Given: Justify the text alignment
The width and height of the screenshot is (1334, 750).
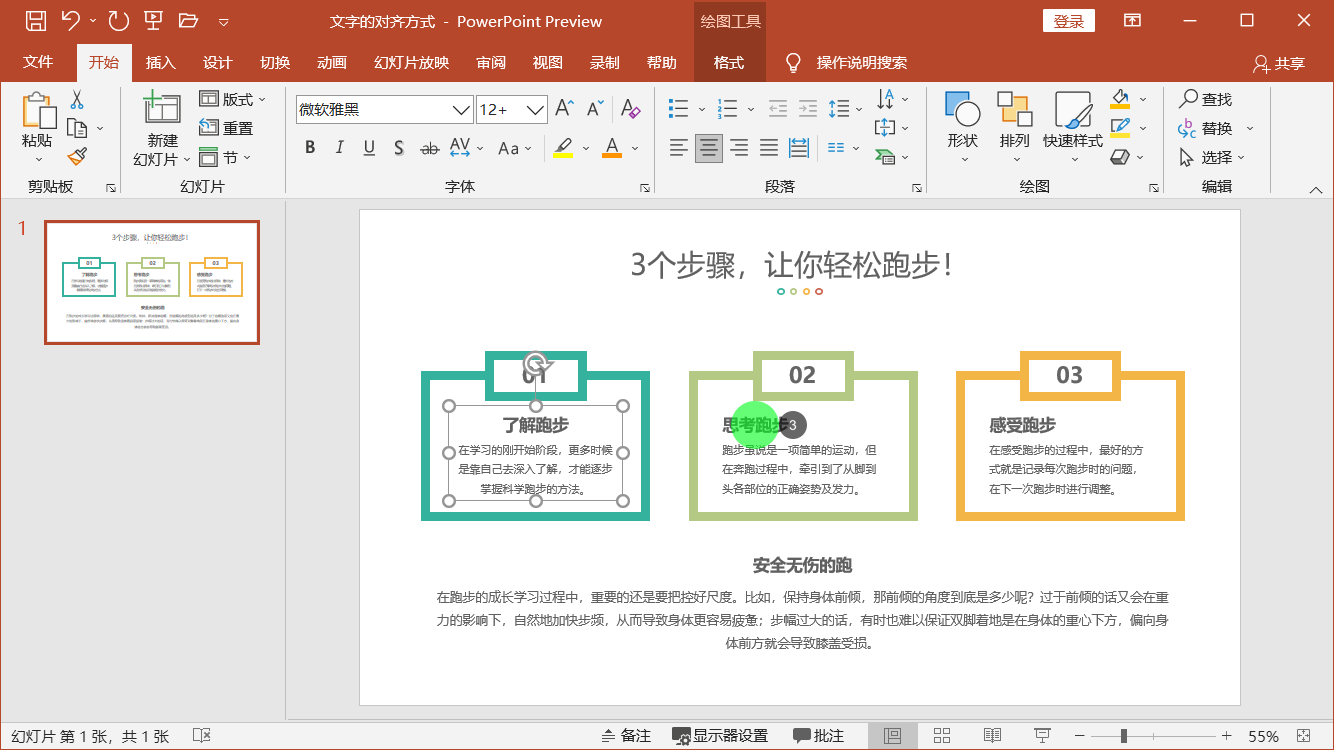Looking at the screenshot, I should click(x=769, y=148).
